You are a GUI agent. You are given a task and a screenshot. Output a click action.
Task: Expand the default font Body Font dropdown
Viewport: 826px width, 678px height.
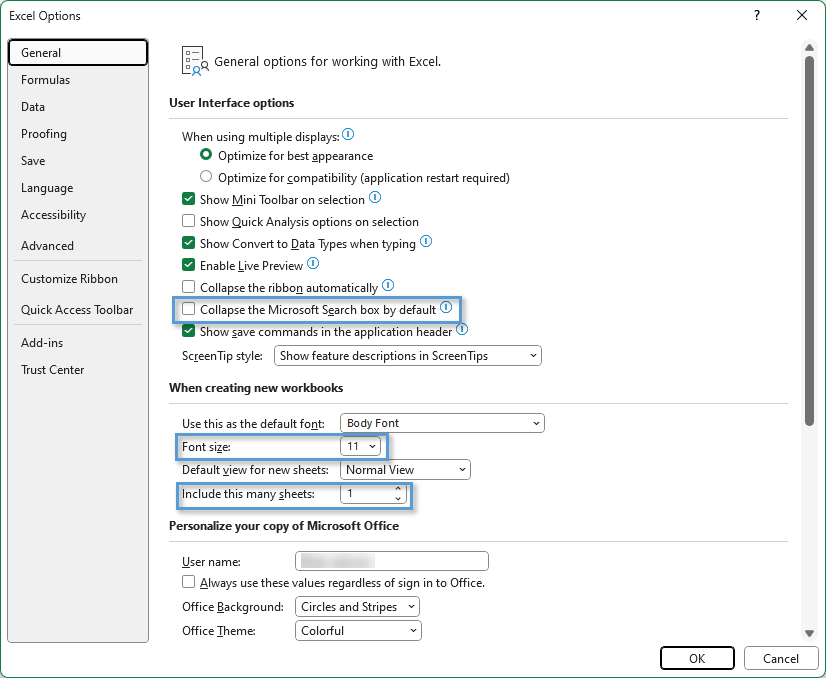pos(442,423)
